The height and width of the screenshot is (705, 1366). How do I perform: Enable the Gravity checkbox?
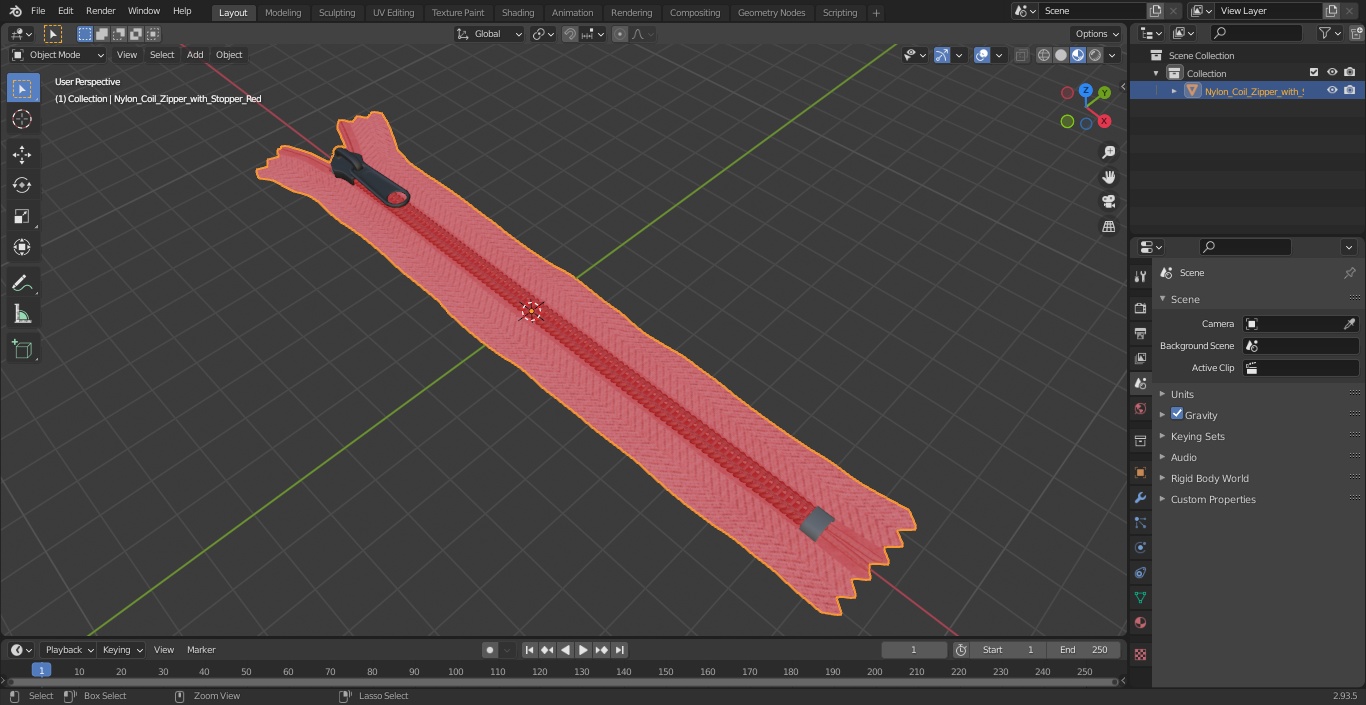tap(1177, 414)
